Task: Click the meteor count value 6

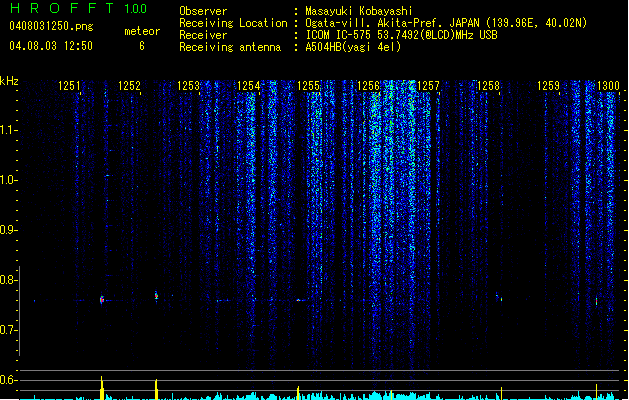Action: click(142, 46)
